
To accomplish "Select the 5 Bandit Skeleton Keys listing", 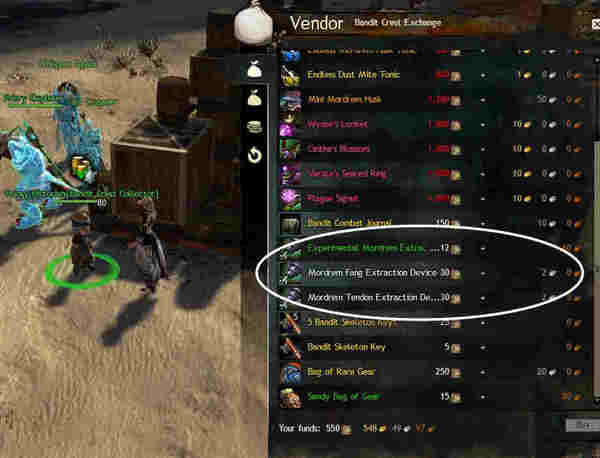I will point(432,323).
